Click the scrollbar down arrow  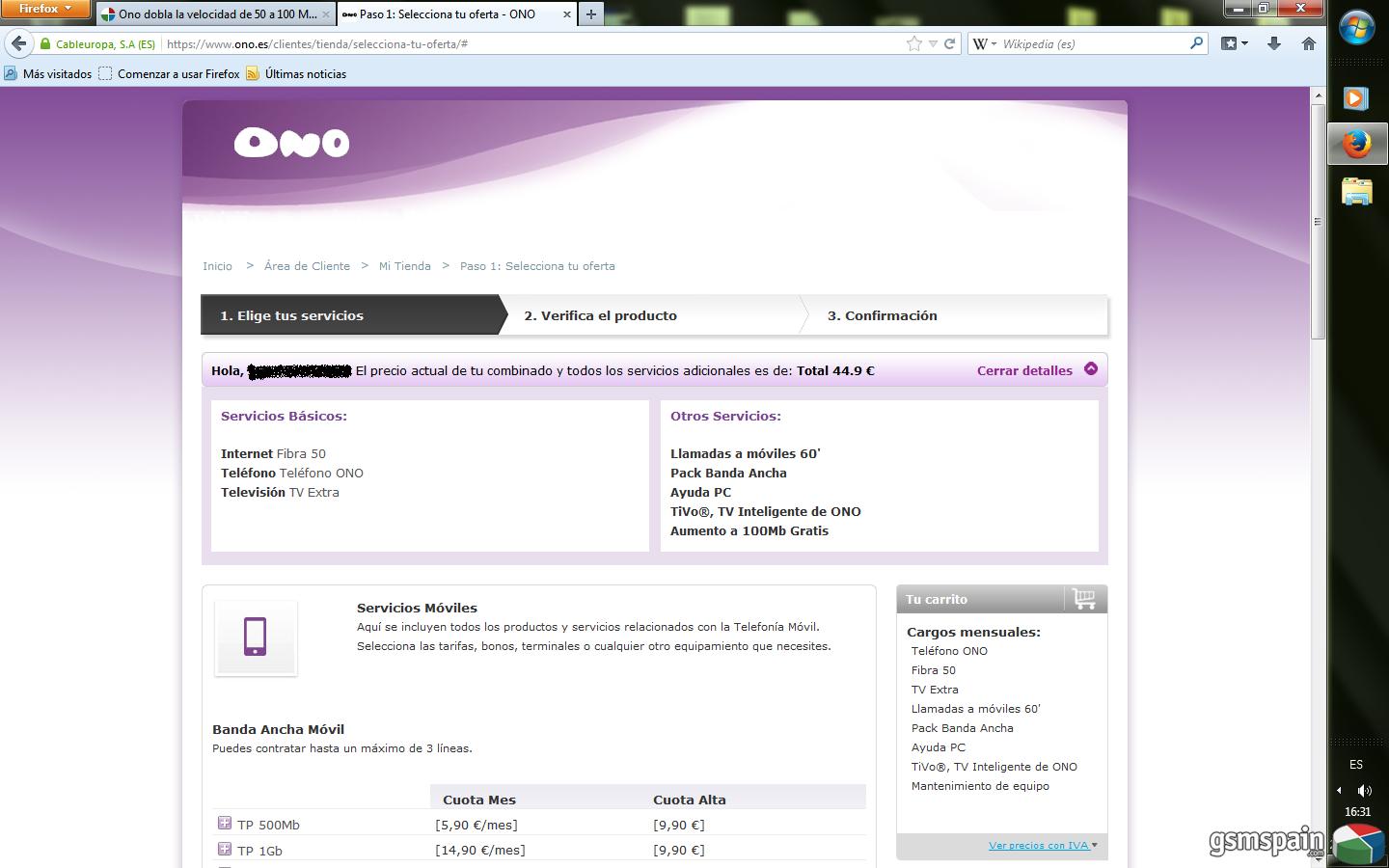tap(1318, 859)
